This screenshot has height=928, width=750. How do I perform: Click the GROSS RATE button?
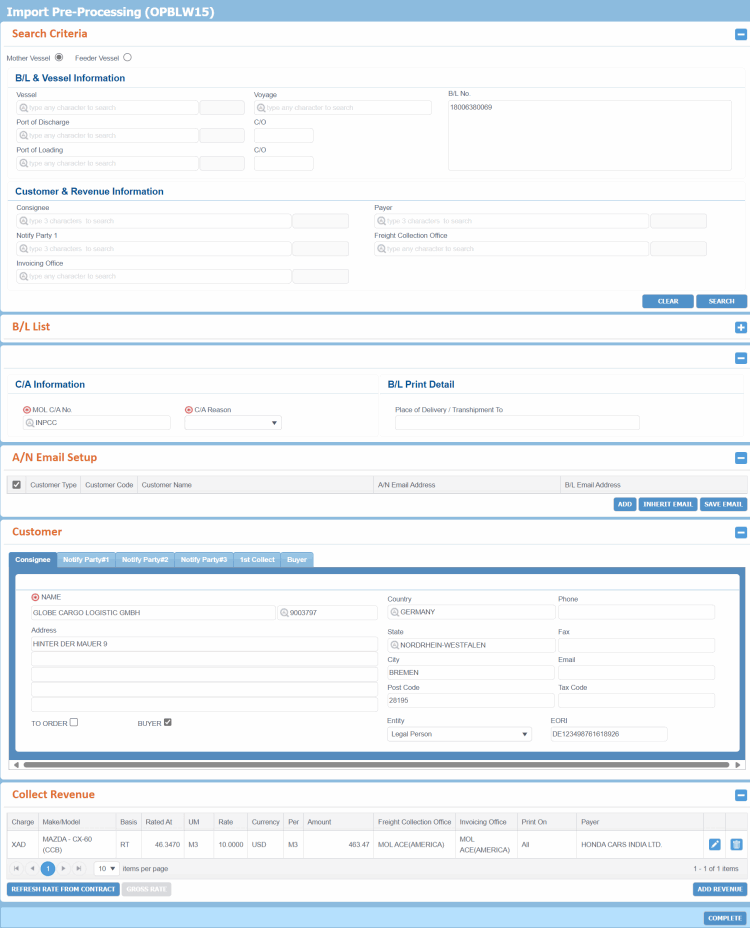pos(146,890)
